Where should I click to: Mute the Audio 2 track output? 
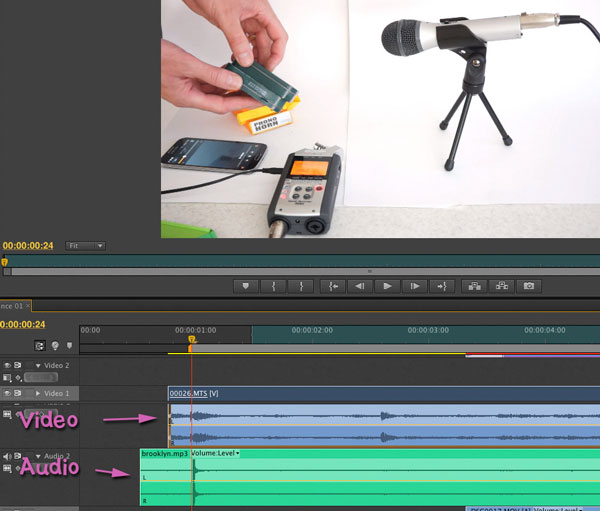point(7,456)
